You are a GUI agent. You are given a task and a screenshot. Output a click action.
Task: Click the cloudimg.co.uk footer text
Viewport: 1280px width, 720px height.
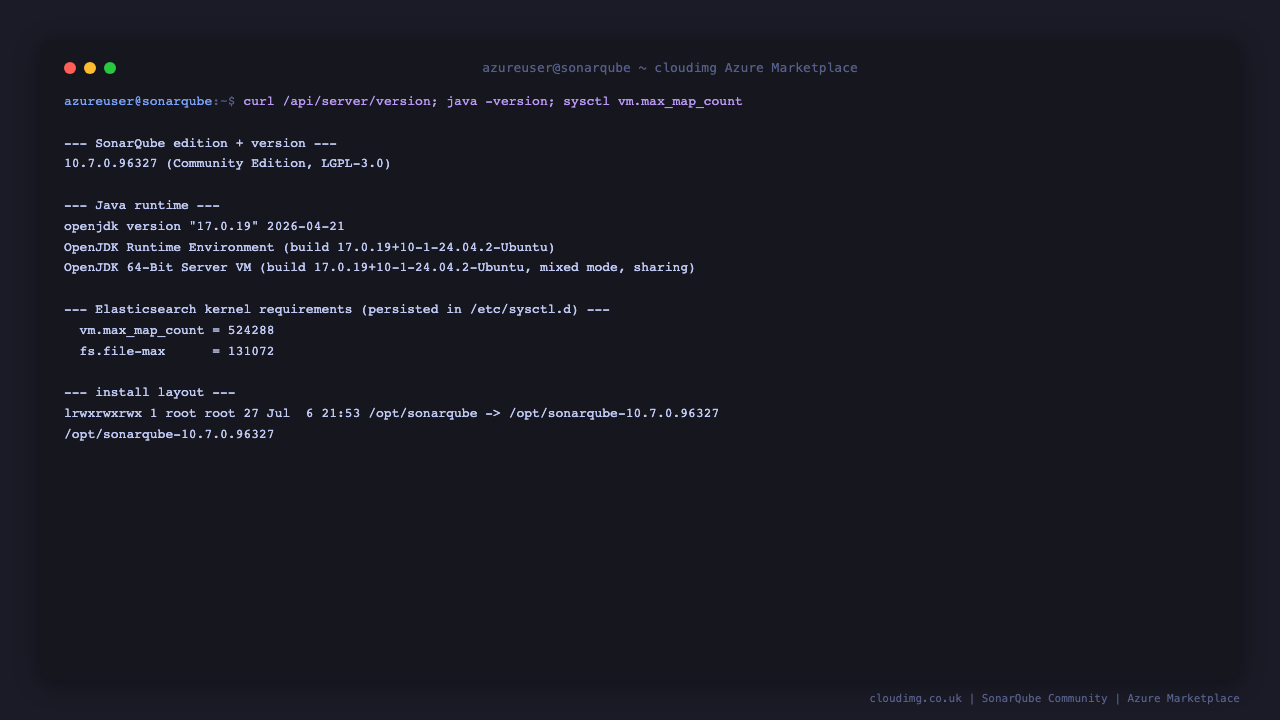coord(915,698)
